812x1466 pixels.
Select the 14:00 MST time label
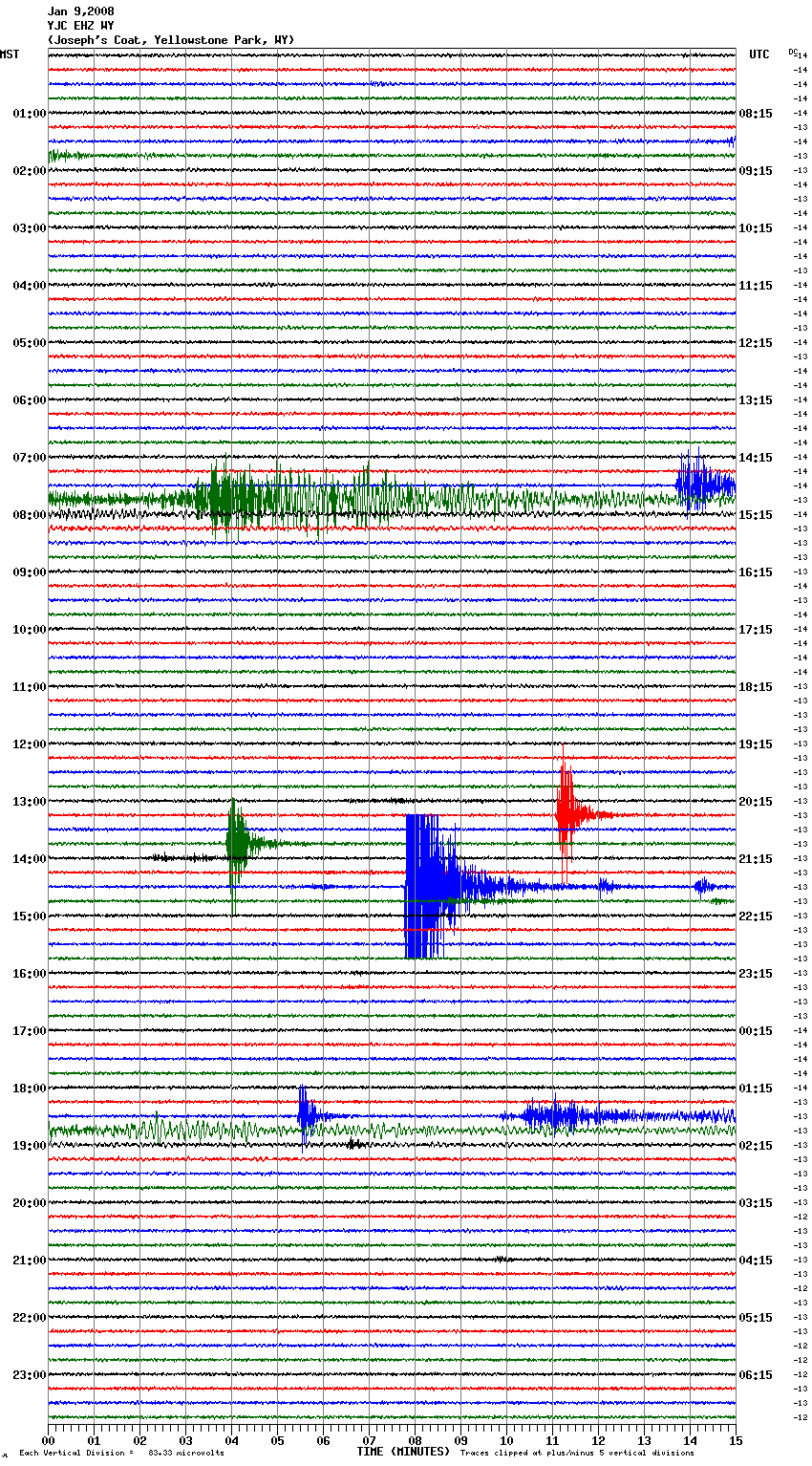(x=30, y=859)
